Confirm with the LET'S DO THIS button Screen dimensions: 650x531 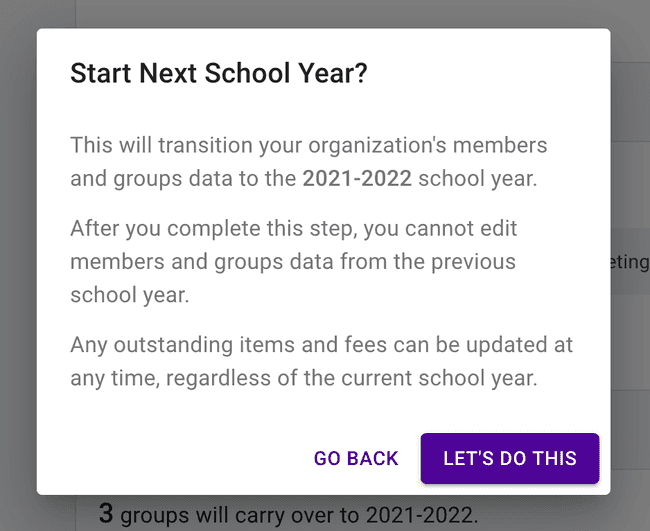pyautogui.click(x=510, y=458)
